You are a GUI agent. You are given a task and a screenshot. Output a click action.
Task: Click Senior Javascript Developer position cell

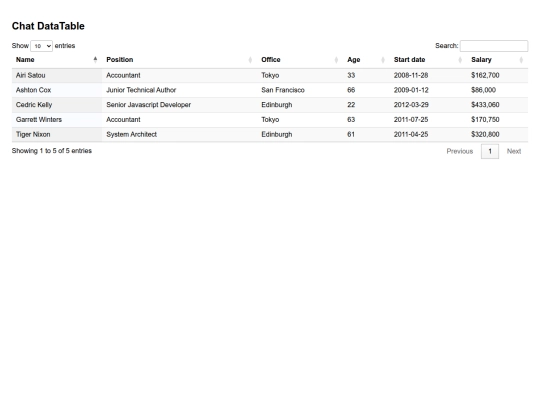tap(180, 105)
